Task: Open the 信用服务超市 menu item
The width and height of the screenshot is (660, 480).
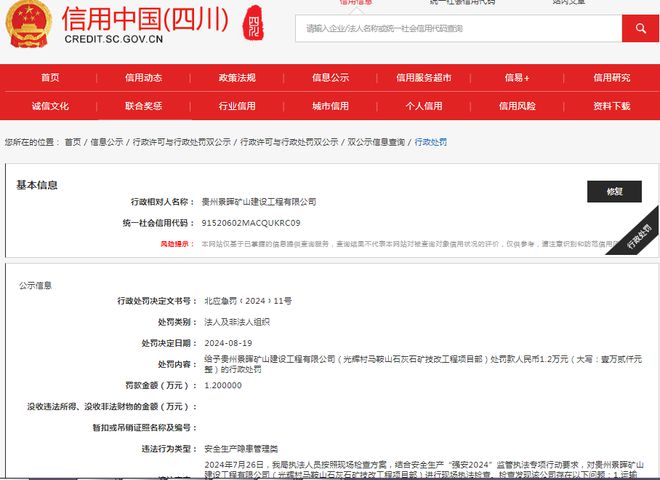Action: pos(424,78)
